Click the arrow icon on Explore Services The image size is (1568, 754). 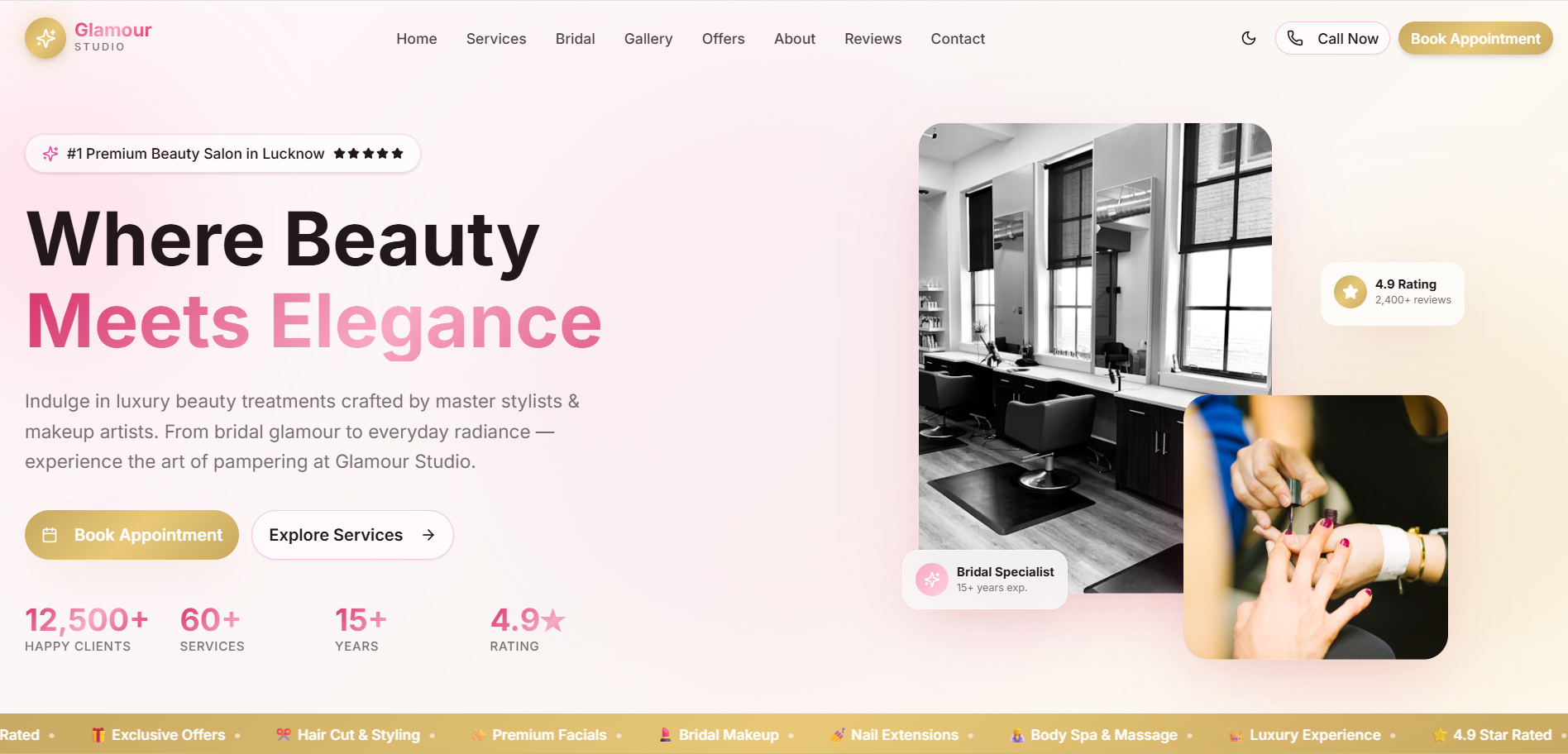pyautogui.click(x=428, y=535)
